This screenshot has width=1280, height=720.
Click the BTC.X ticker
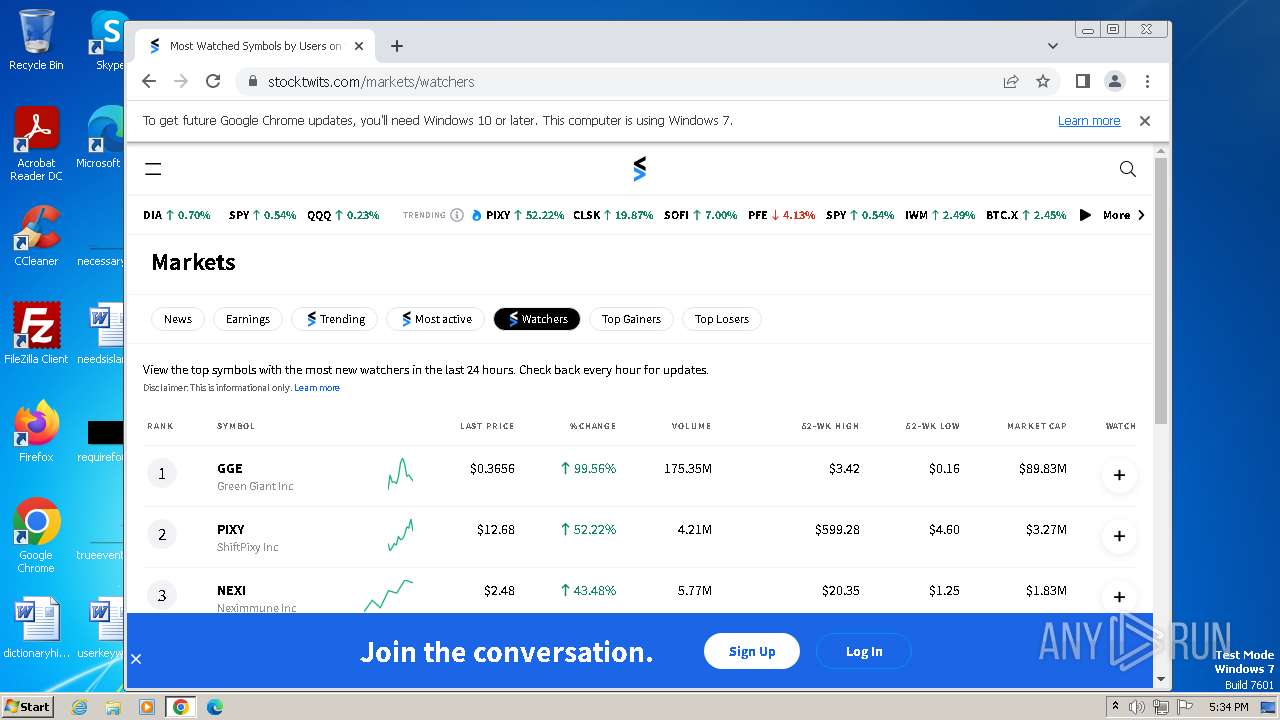coord(1026,215)
